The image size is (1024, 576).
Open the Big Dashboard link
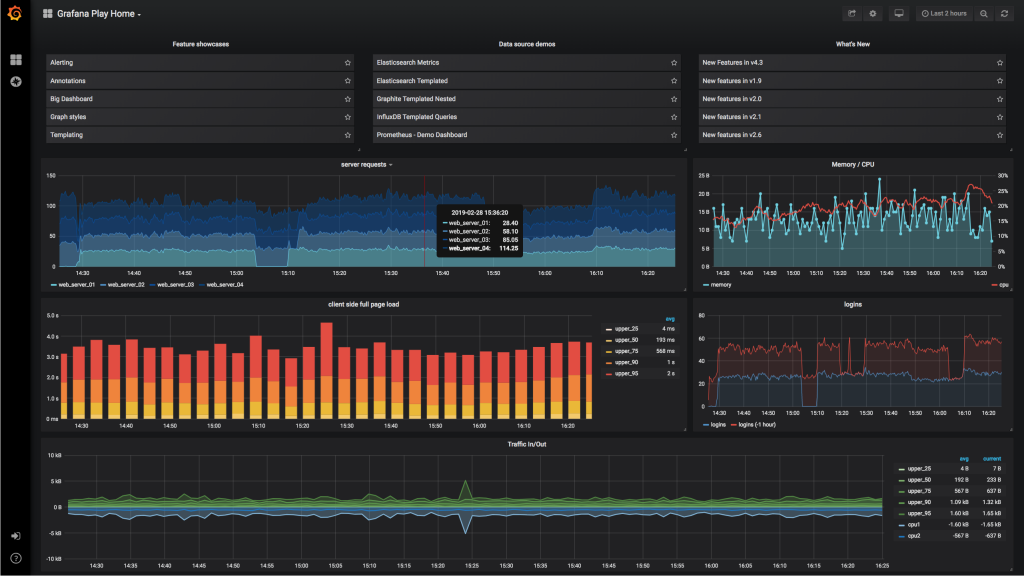tap(71, 99)
